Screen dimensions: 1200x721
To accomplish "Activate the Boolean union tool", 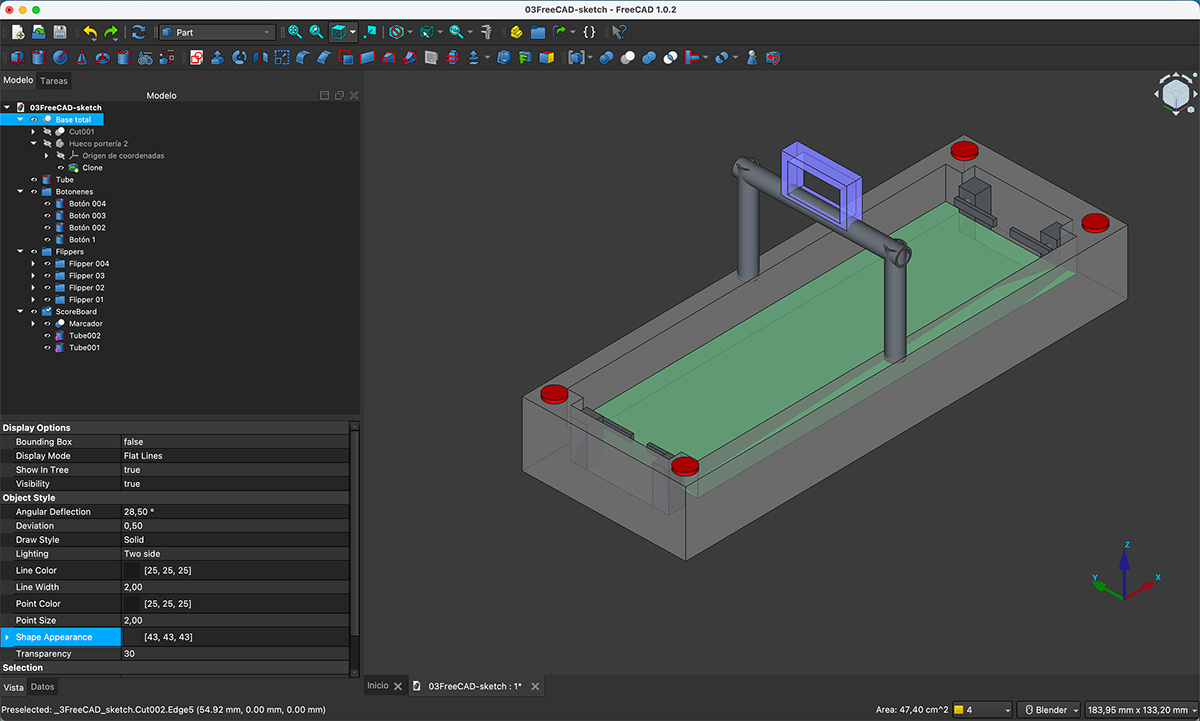I will 647,57.
